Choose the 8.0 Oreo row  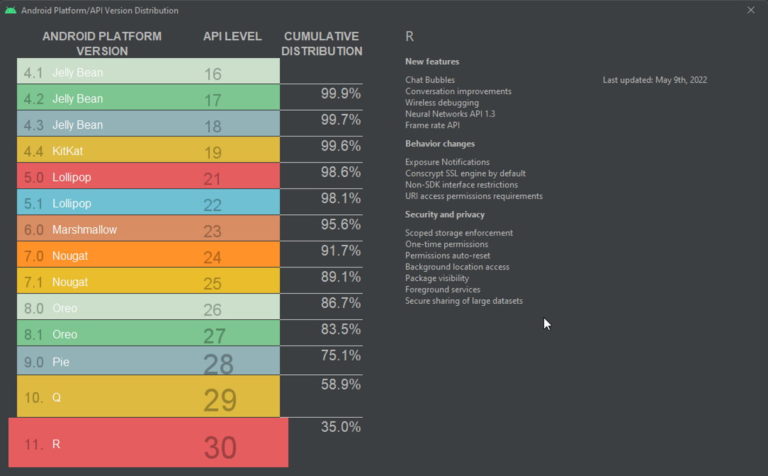pyautogui.click(x=148, y=308)
